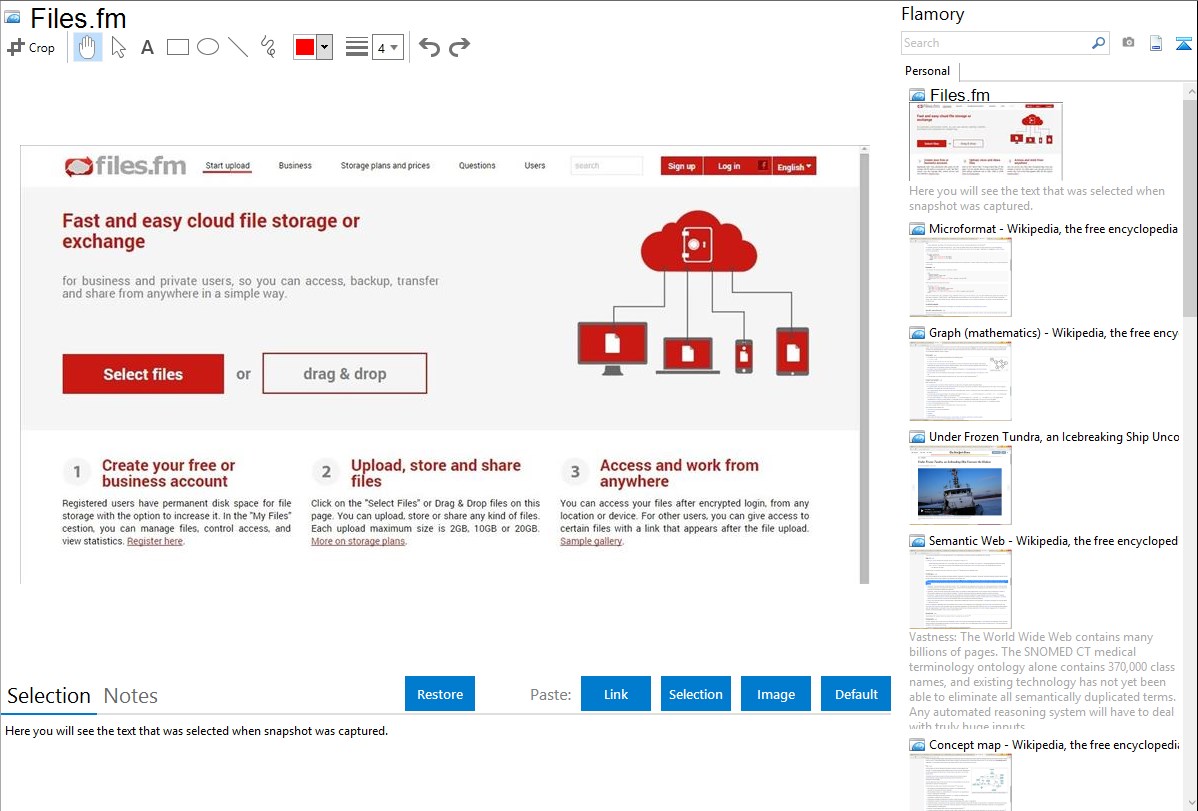This screenshot has width=1198, height=811.
Task: Open the Questions menu item
Action: click(477, 166)
